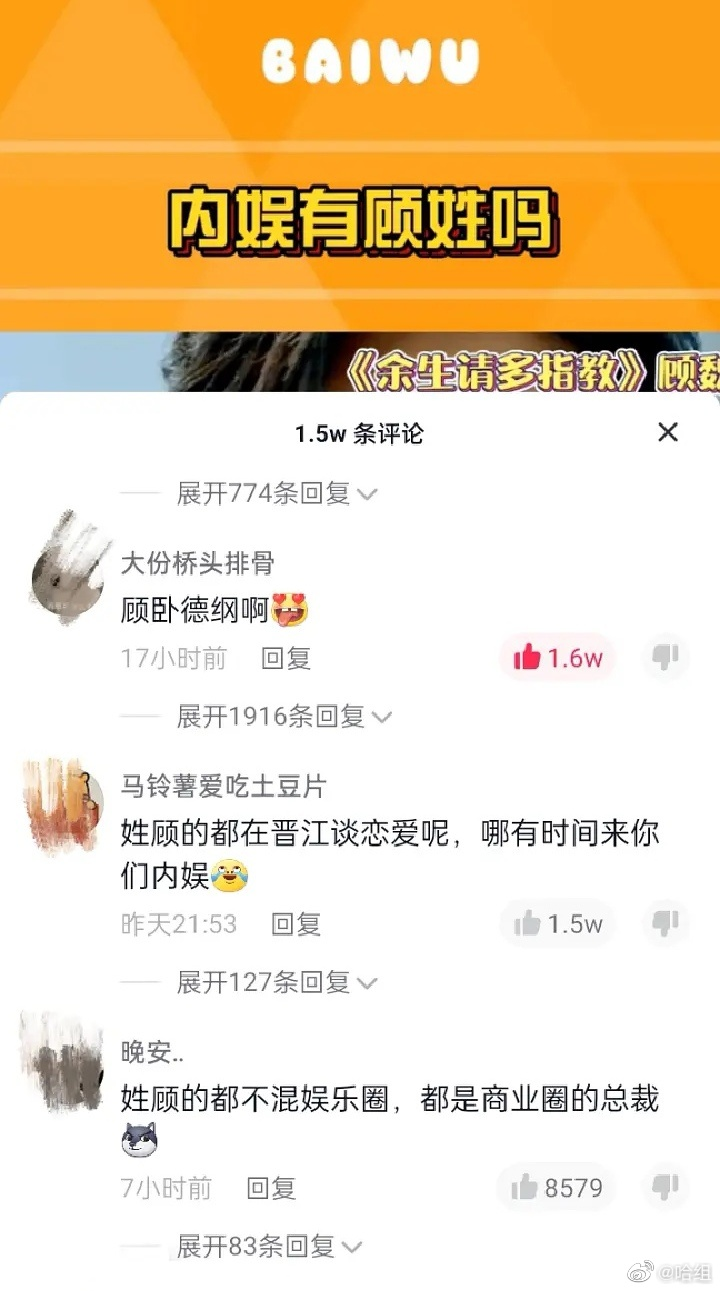
Task: Reply to 大份桥头排骨's comment
Action: [x=286, y=658]
